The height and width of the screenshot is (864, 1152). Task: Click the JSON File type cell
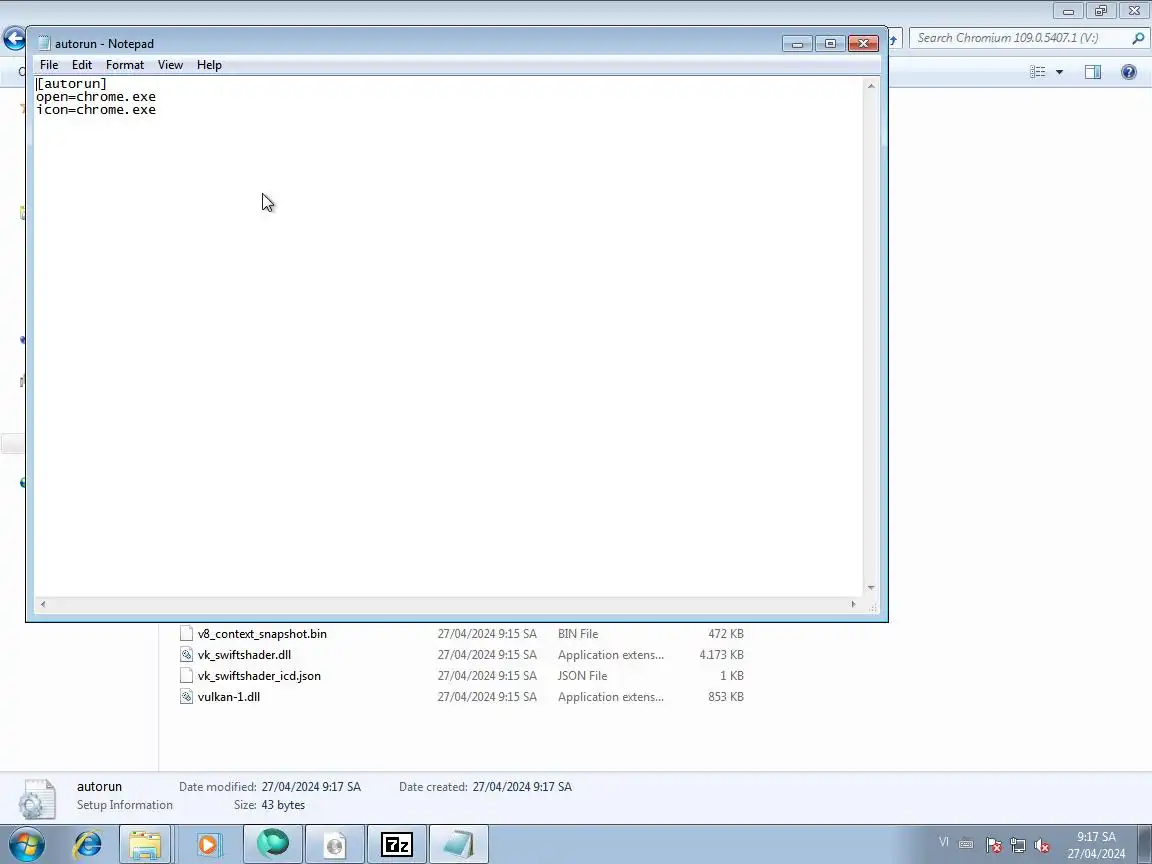pyautogui.click(x=582, y=676)
